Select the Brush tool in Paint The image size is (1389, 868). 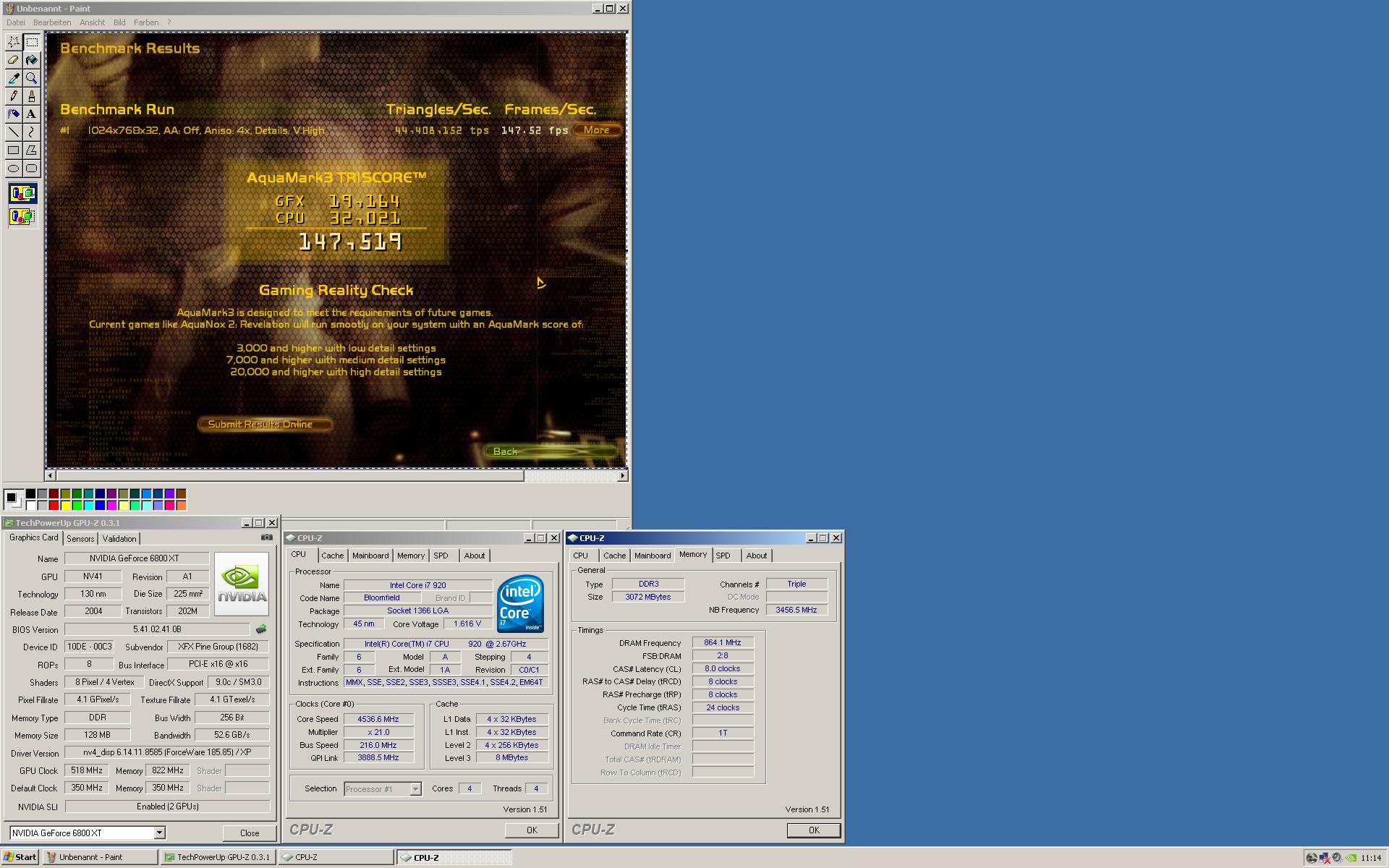pyautogui.click(x=32, y=96)
